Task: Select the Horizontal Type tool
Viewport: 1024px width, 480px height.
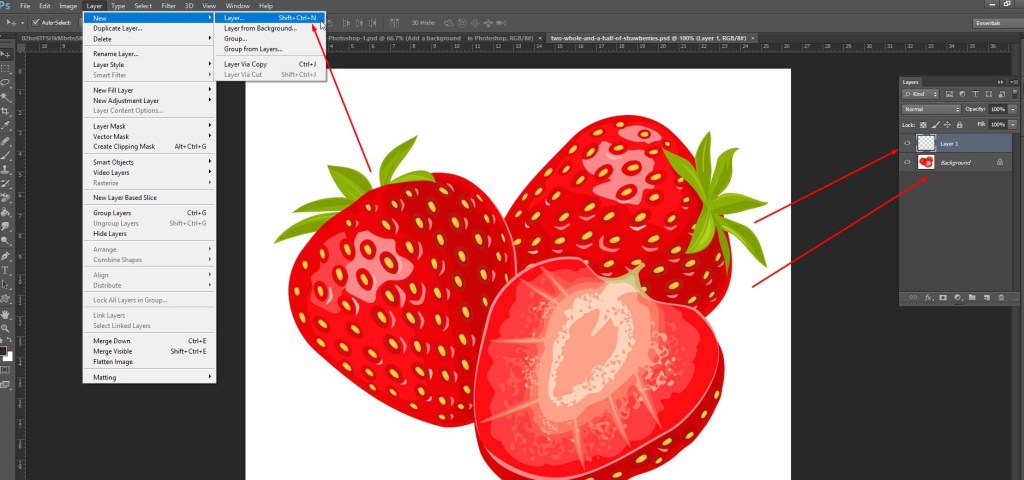Action: click(6, 270)
